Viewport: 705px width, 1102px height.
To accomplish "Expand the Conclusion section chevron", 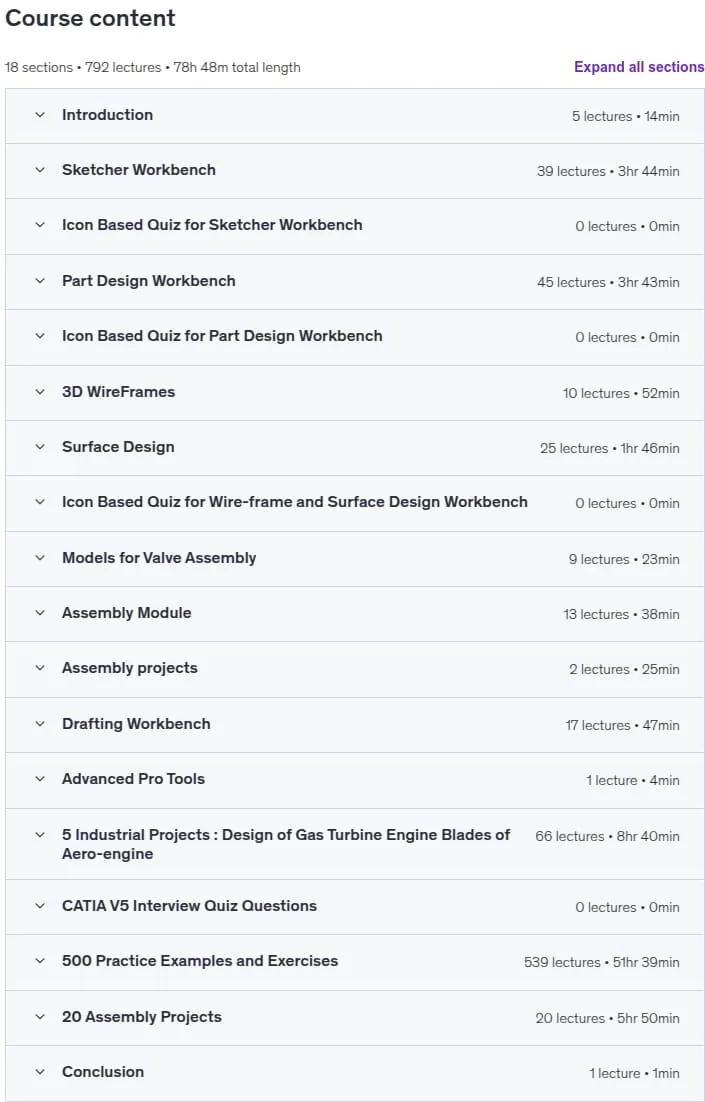I will pyautogui.click(x=40, y=1072).
